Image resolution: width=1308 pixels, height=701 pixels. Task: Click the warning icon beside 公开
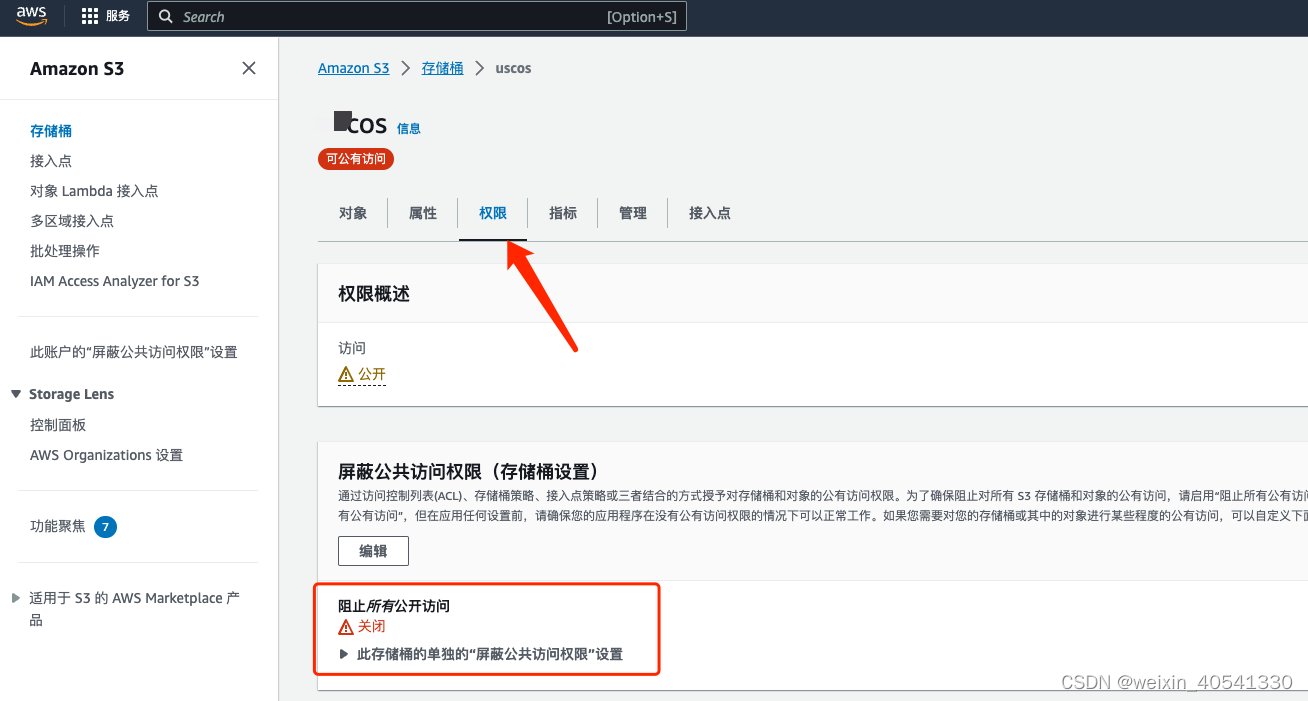coord(346,375)
